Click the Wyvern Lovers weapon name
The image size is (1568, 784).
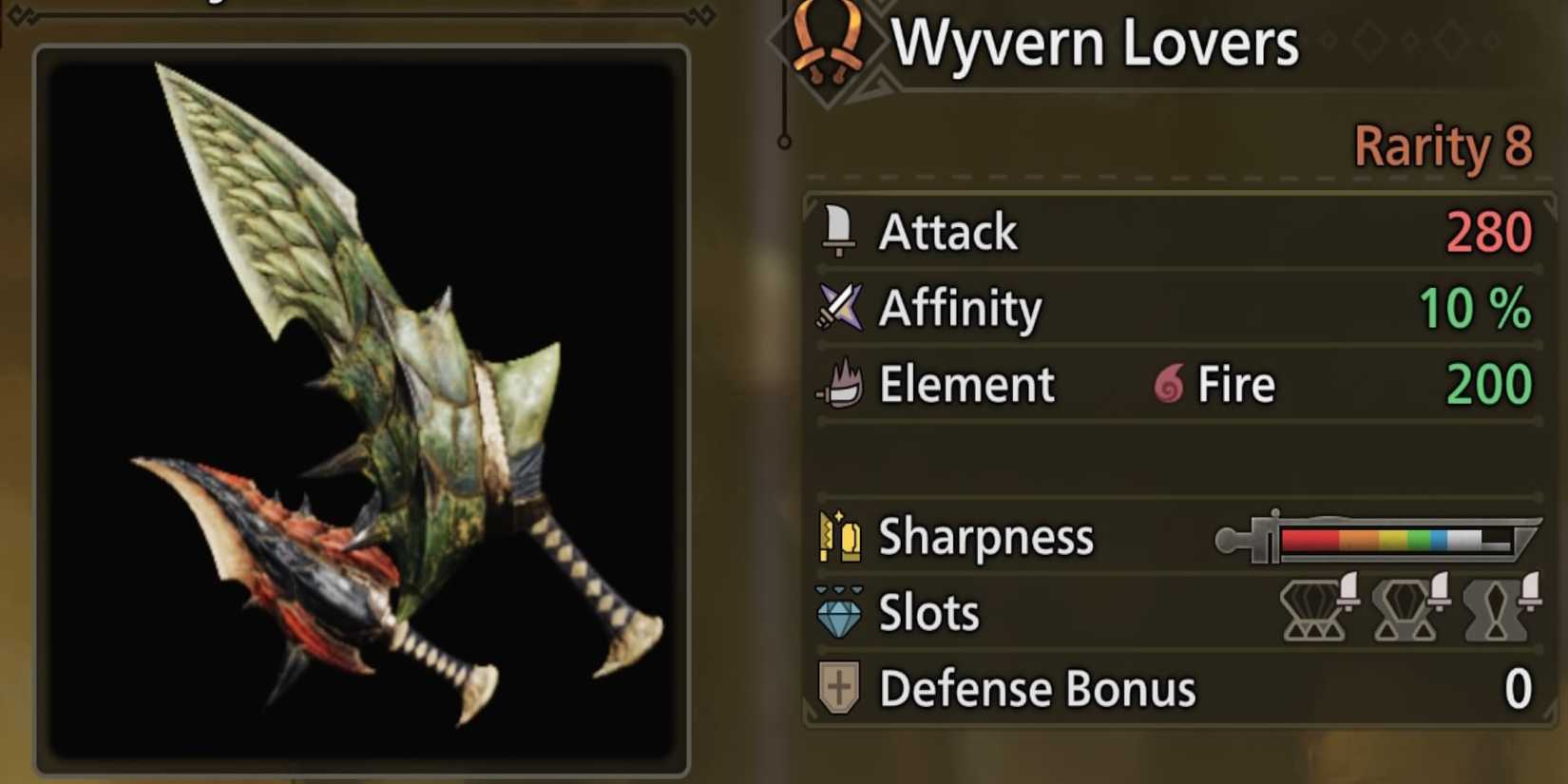1095,43
